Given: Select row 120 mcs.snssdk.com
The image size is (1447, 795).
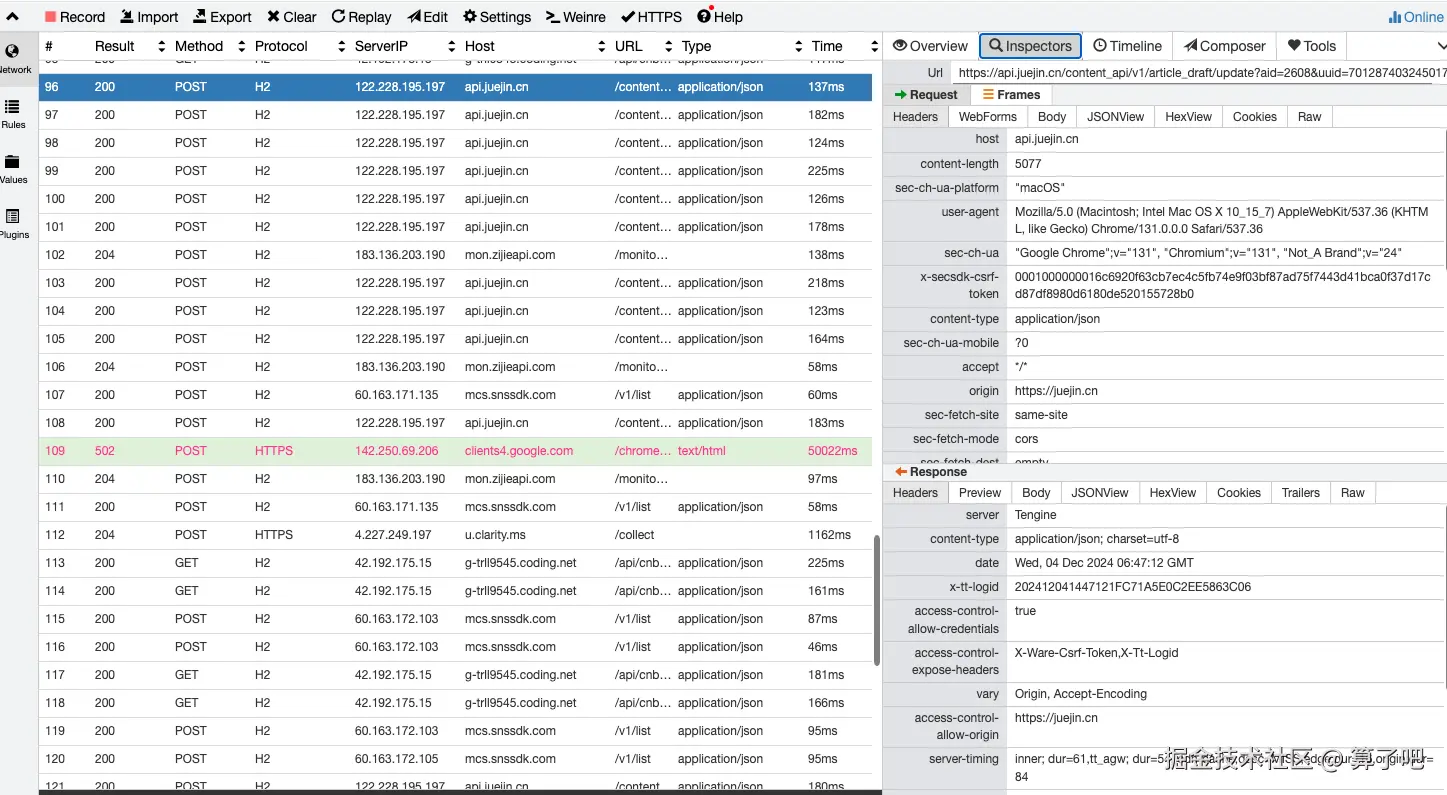Looking at the screenshot, I should [x=455, y=759].
